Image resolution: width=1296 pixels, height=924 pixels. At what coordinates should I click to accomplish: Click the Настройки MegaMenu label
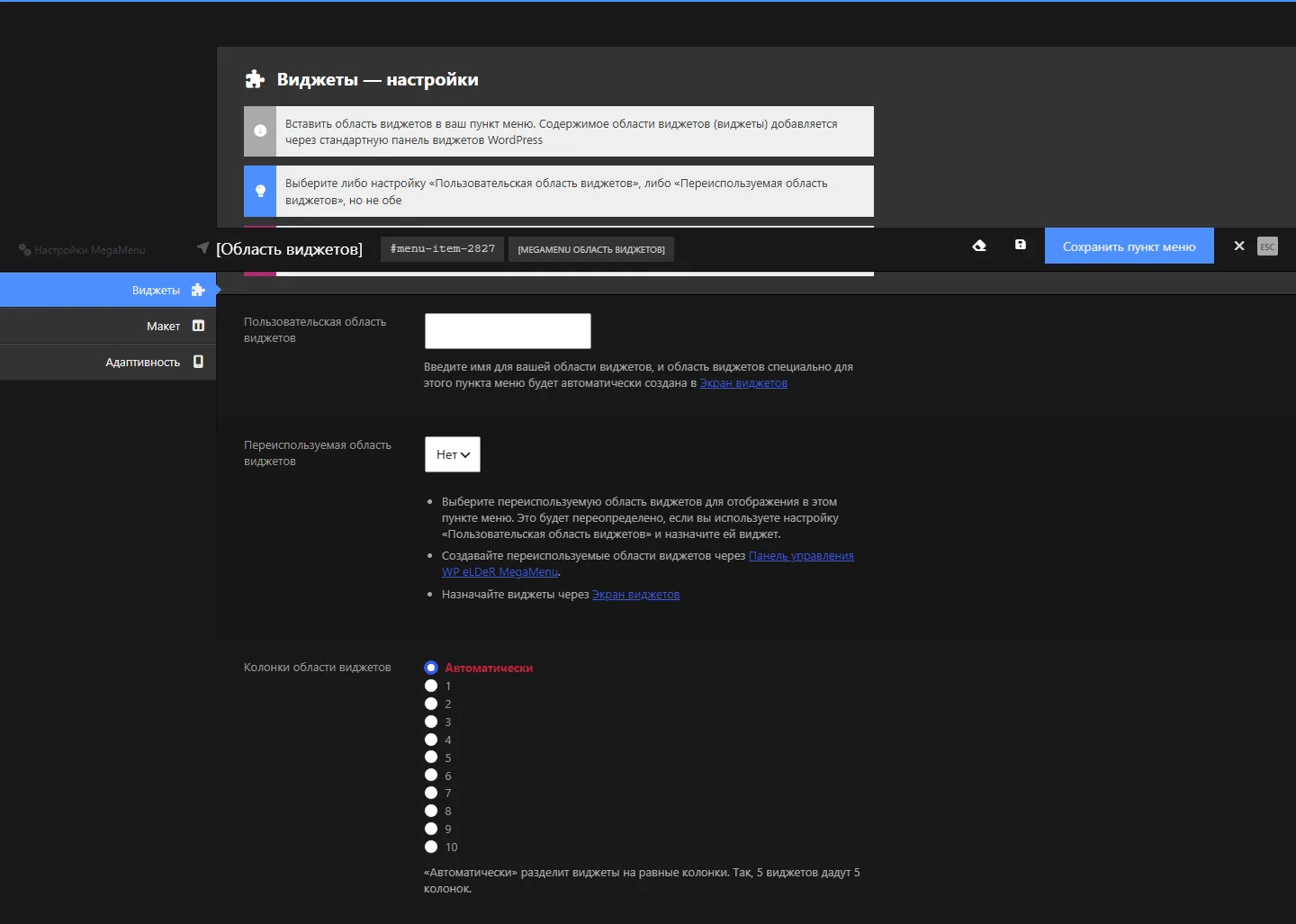click(90, 250)
